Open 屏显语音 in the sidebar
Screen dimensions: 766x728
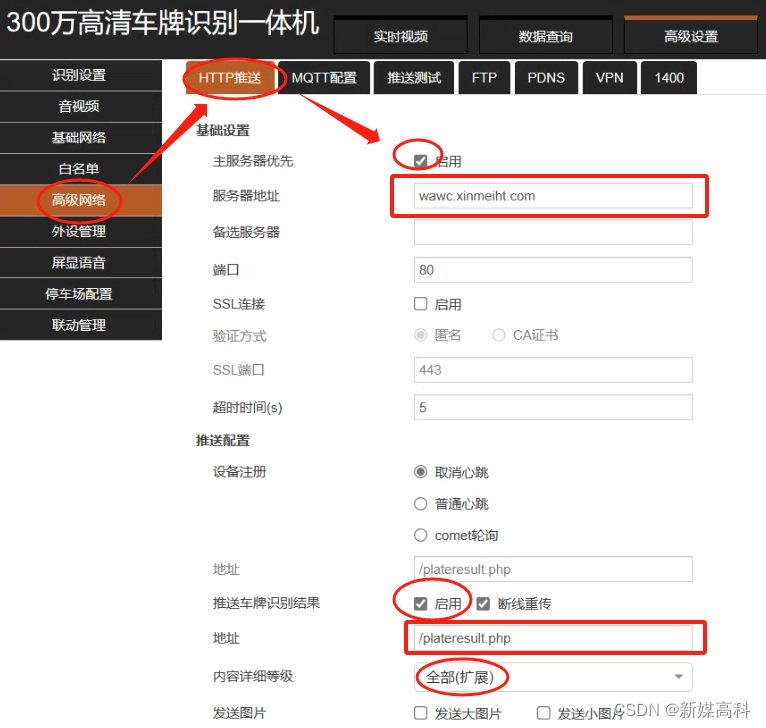(81, 263)
